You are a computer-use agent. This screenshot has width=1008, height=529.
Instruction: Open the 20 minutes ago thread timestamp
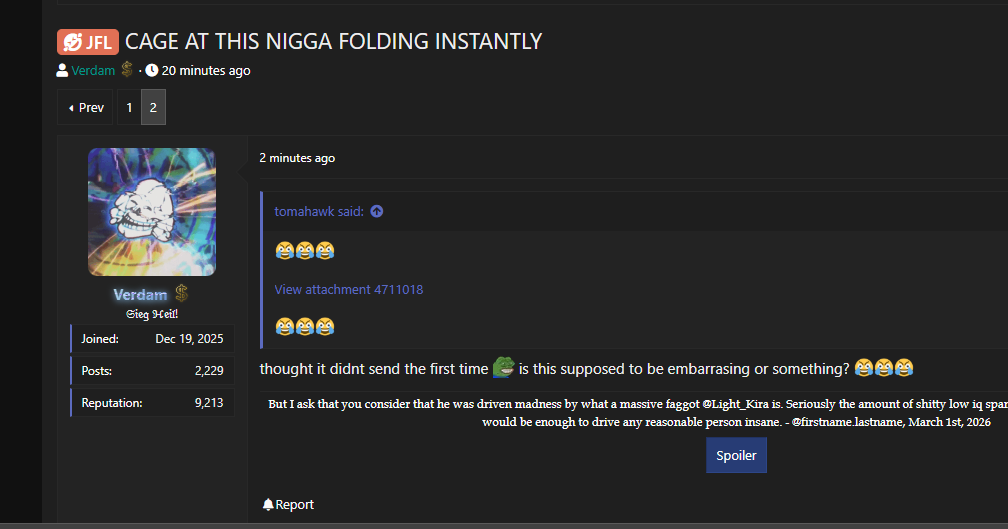[206, 71]
